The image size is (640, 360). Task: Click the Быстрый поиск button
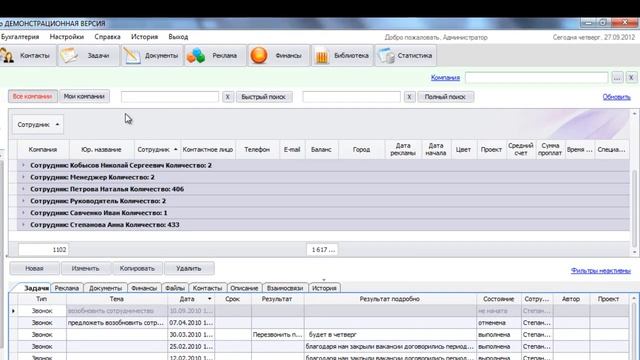point(264,97)
